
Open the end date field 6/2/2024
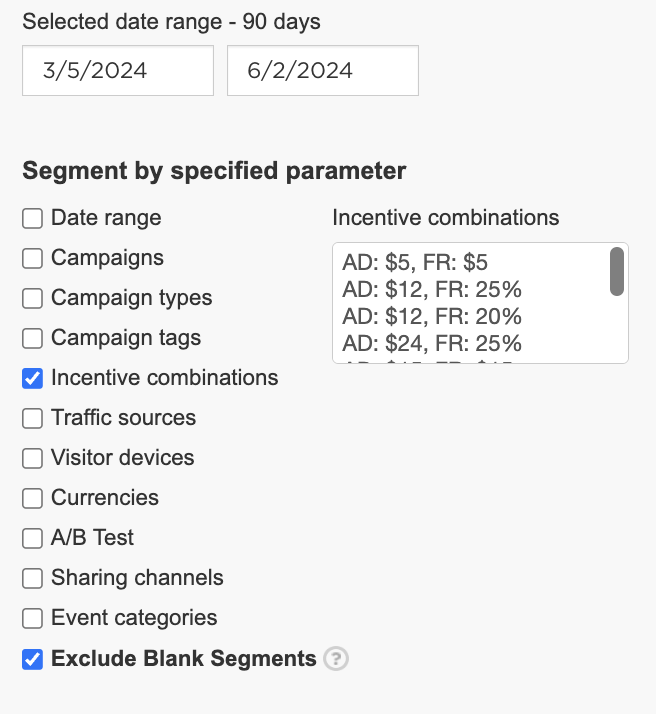click(323, 71)
